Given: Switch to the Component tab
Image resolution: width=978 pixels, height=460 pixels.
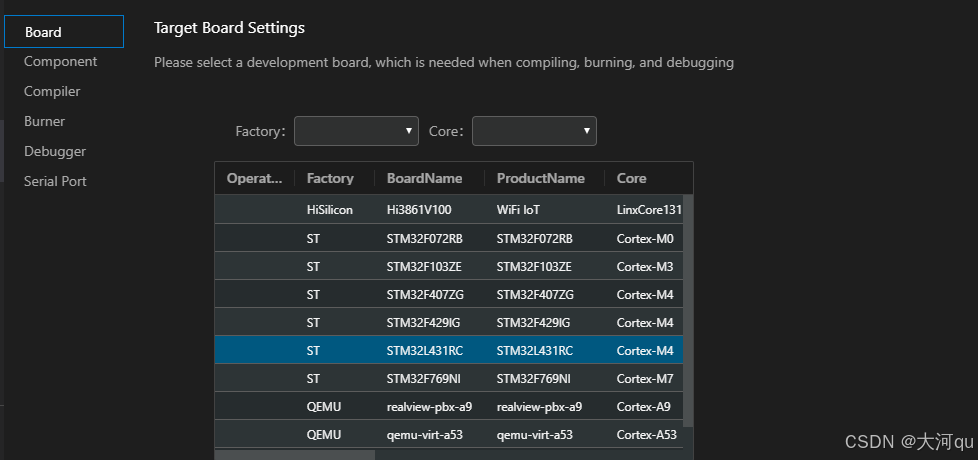Looking at the screenshot, I should (61, 61).
